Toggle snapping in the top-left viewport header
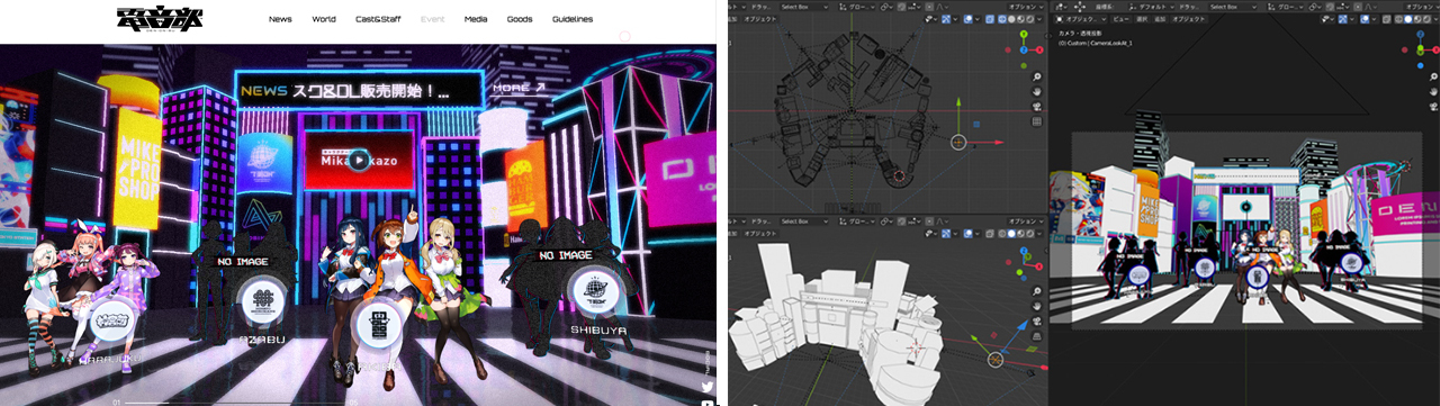1440x406 pixels. (902, 7)
